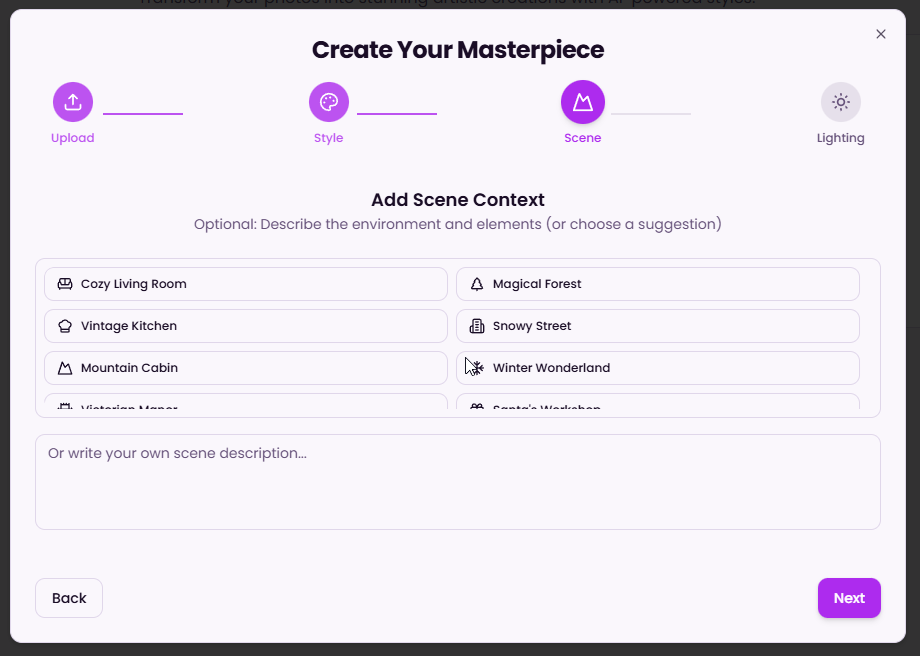Viewport: 920px width, 656px height.
Task: Switch to the Style step label
Action: point(328,138)
